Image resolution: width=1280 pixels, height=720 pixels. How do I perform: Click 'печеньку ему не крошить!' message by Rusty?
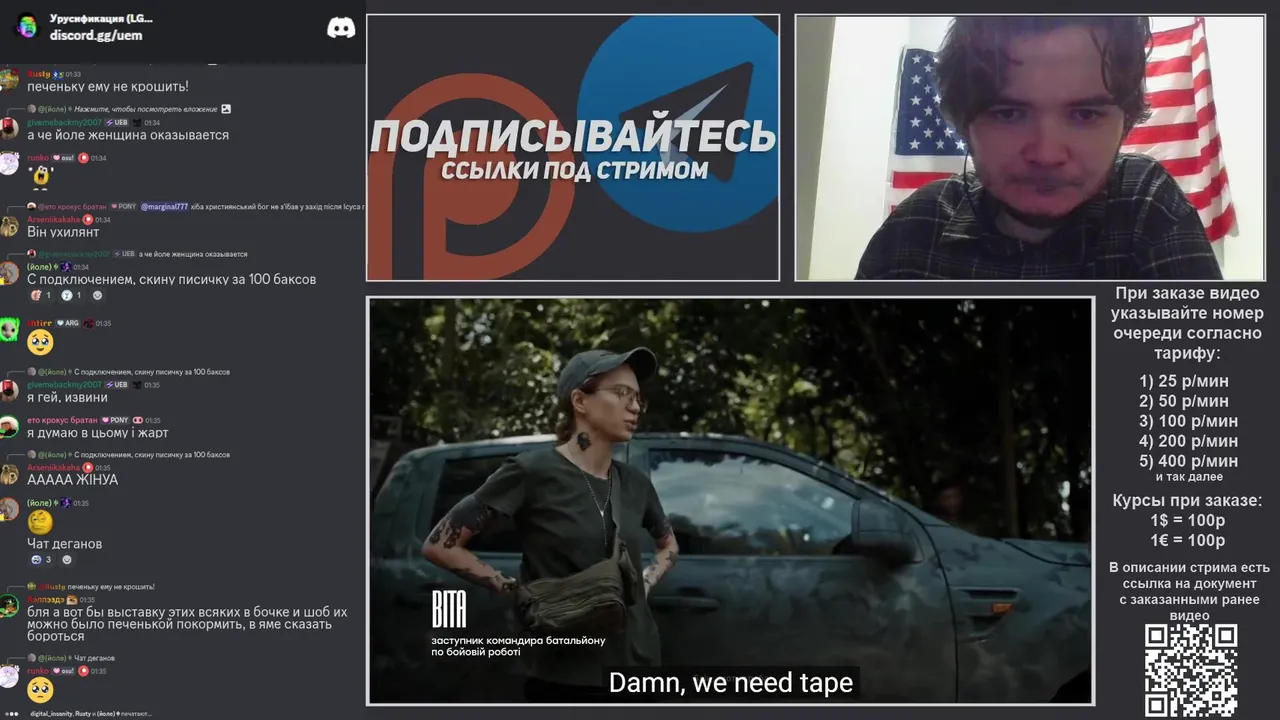[x=108, y=87]
